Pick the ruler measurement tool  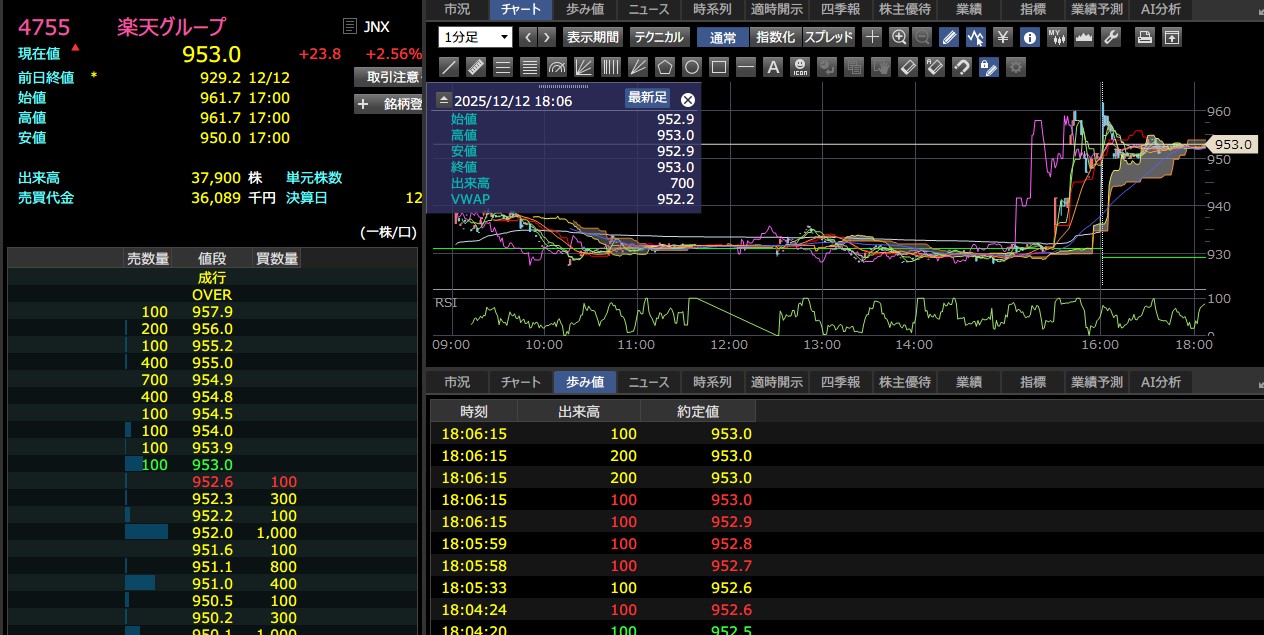tap(476, 68)
